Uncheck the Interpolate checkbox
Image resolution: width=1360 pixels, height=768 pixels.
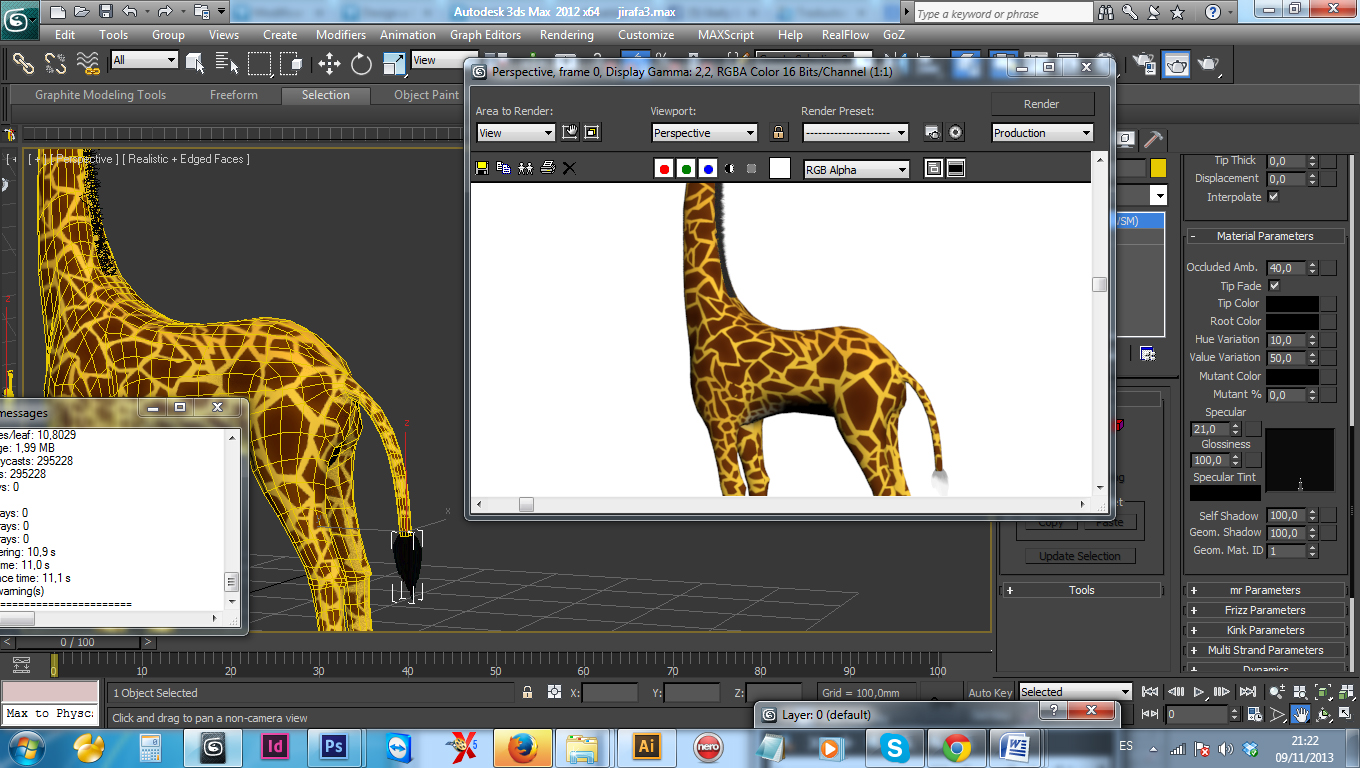tap(1273, 197)
